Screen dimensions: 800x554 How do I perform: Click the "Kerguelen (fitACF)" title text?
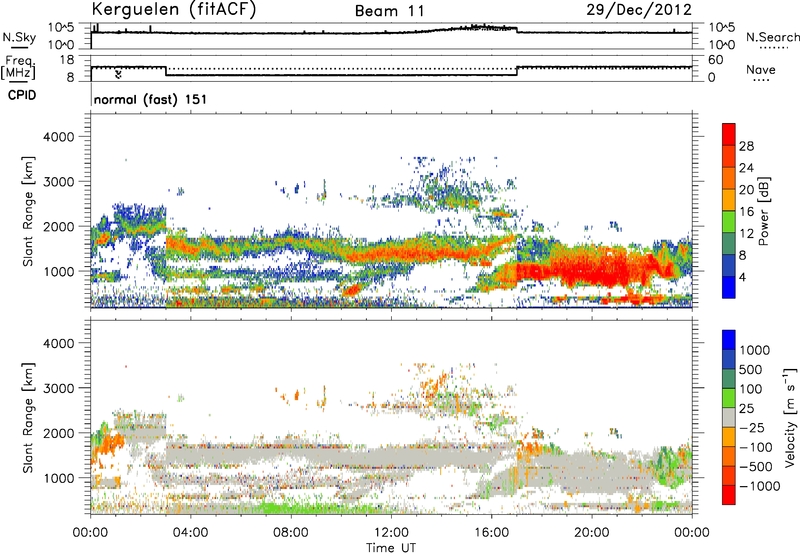pos(173,10)
